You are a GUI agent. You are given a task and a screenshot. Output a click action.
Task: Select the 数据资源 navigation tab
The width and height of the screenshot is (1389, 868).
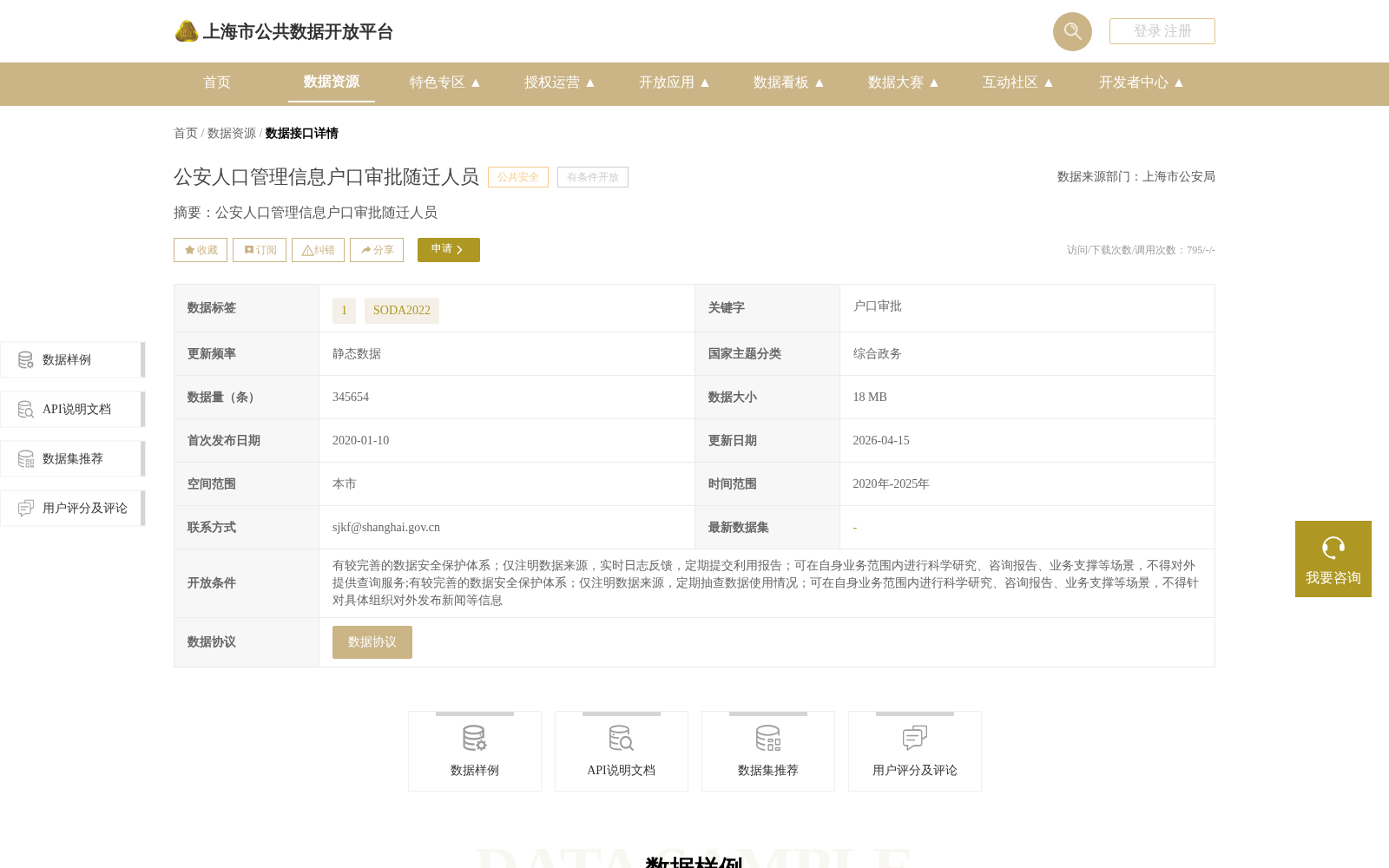pyautogui.click(x=332, y=82)
